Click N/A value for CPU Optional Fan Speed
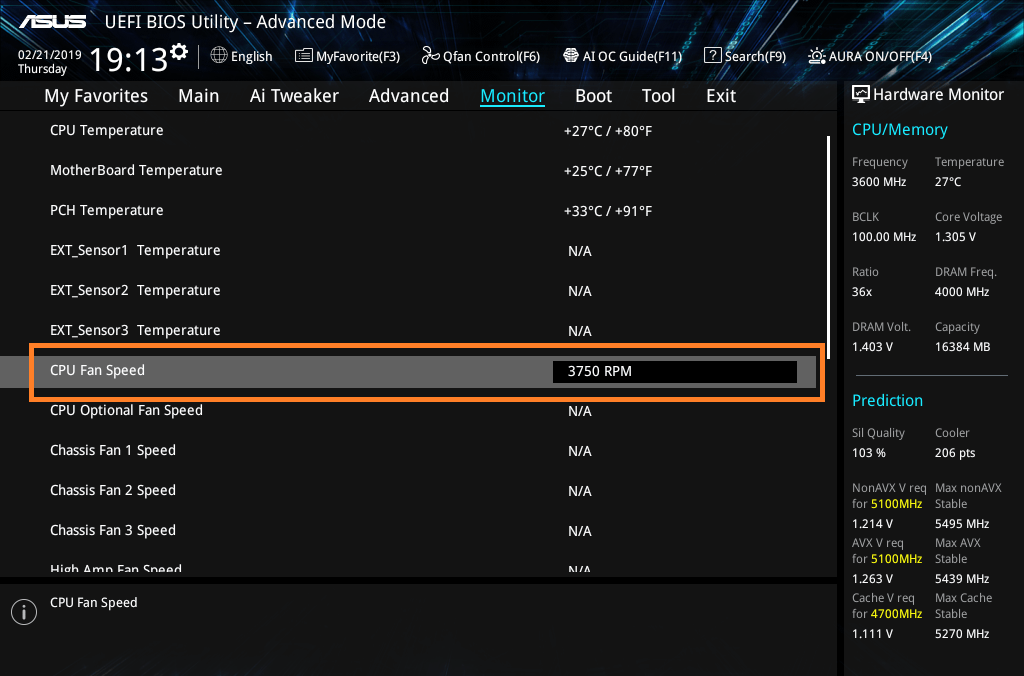1024x676 pixels. click(580, 411)
